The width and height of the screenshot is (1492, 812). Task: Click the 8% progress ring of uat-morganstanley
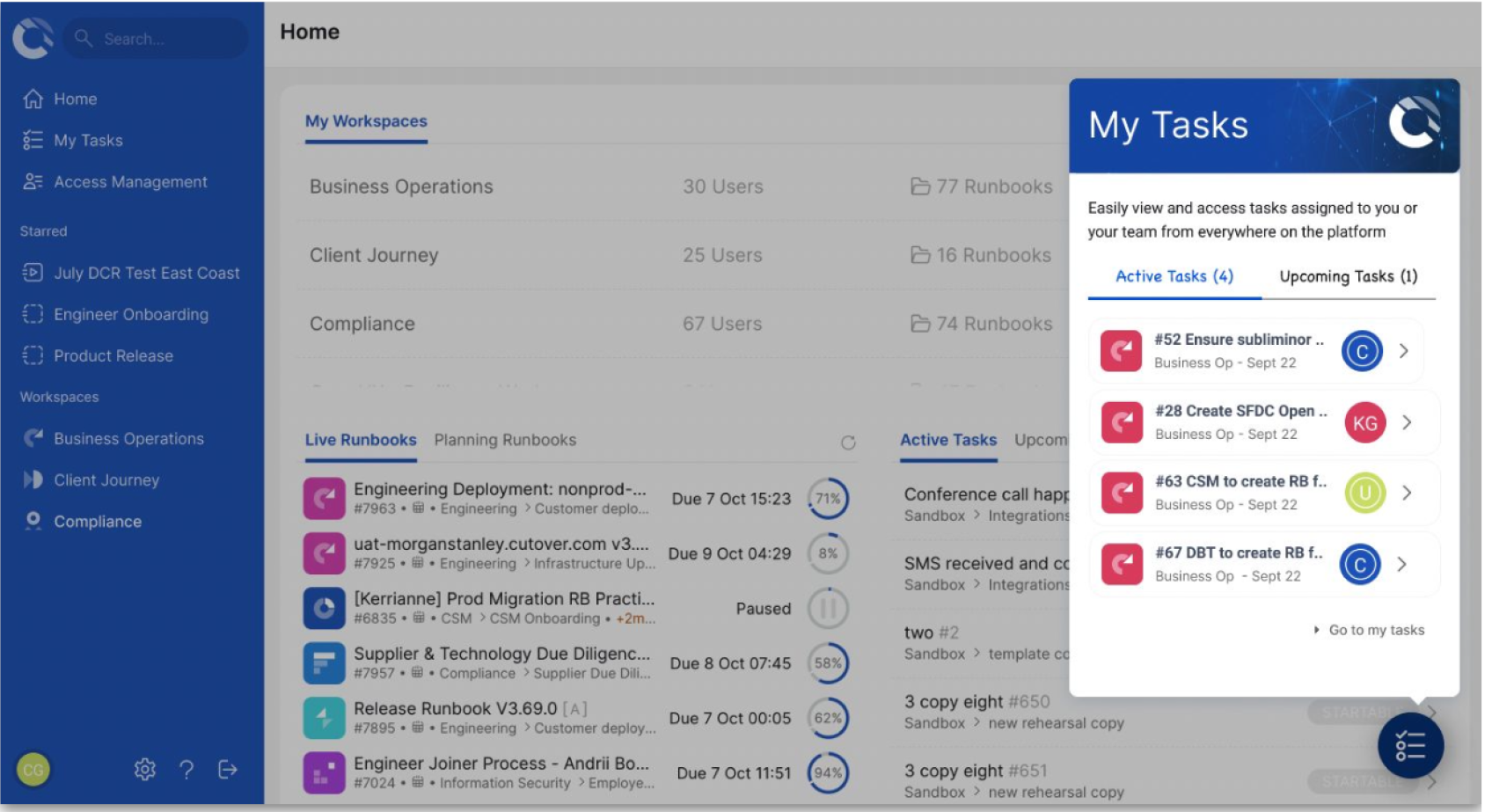tap(828, 553)
